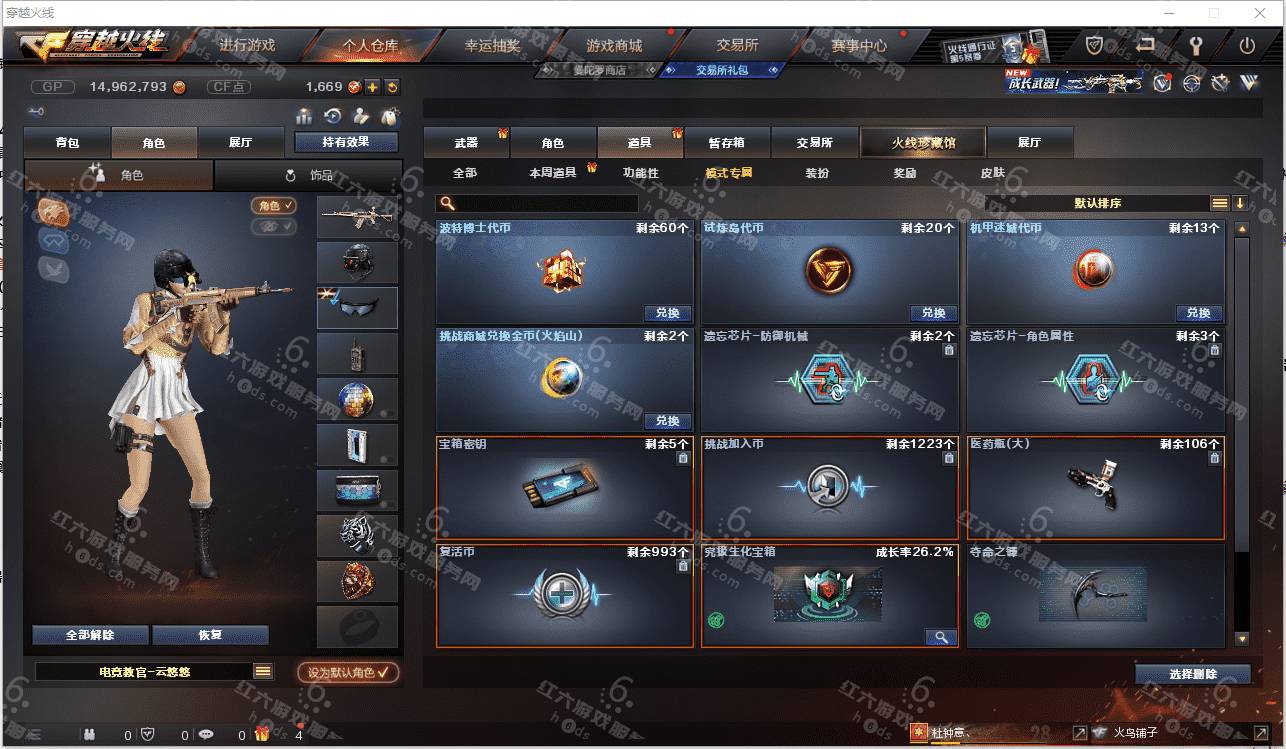The width and height of the screenshot is (1286, 749).
Task: Toggle 设为默认角色 checkbox
Action: tap(348, 672)
